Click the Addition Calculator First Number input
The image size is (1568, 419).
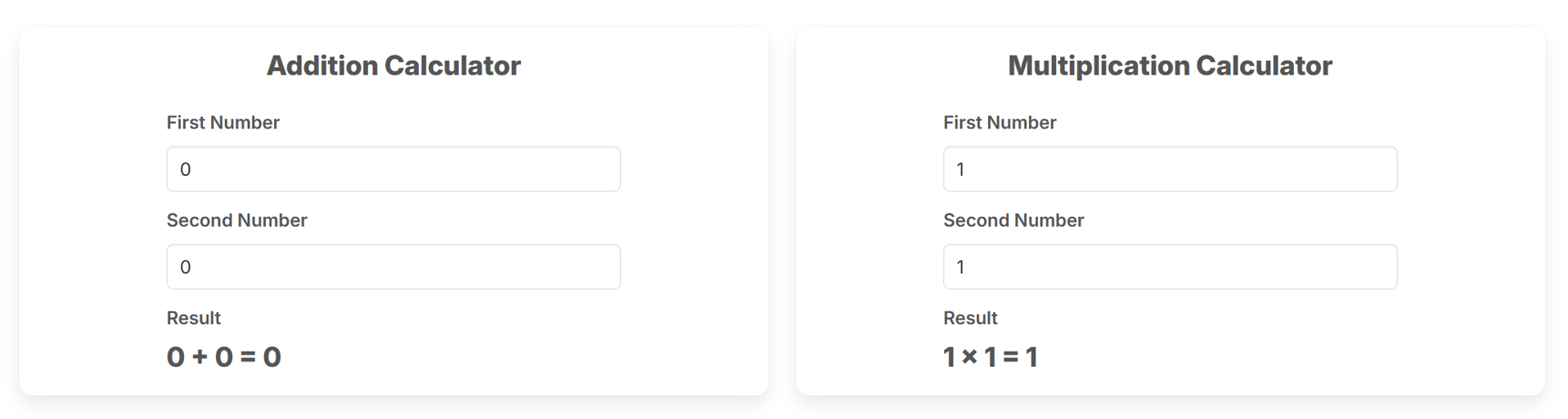click(x=393, y=169)
